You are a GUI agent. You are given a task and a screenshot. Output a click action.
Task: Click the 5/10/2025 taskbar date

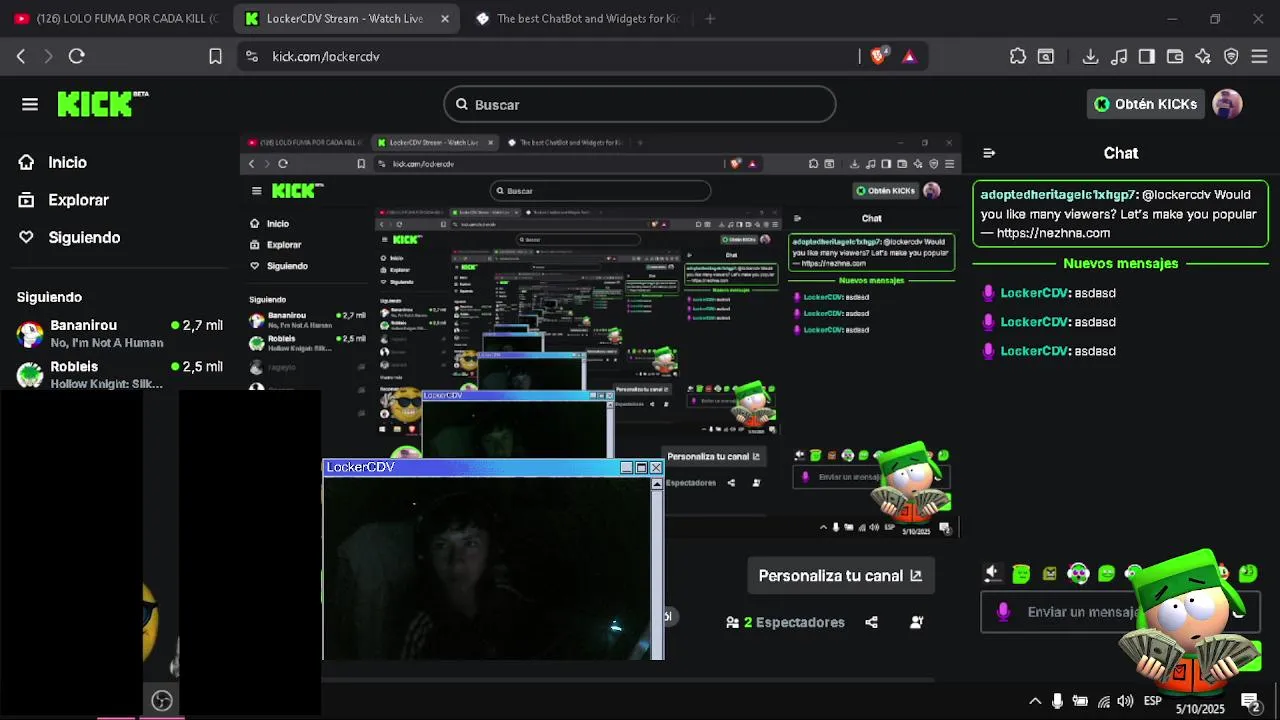(x=1200, y=709)
